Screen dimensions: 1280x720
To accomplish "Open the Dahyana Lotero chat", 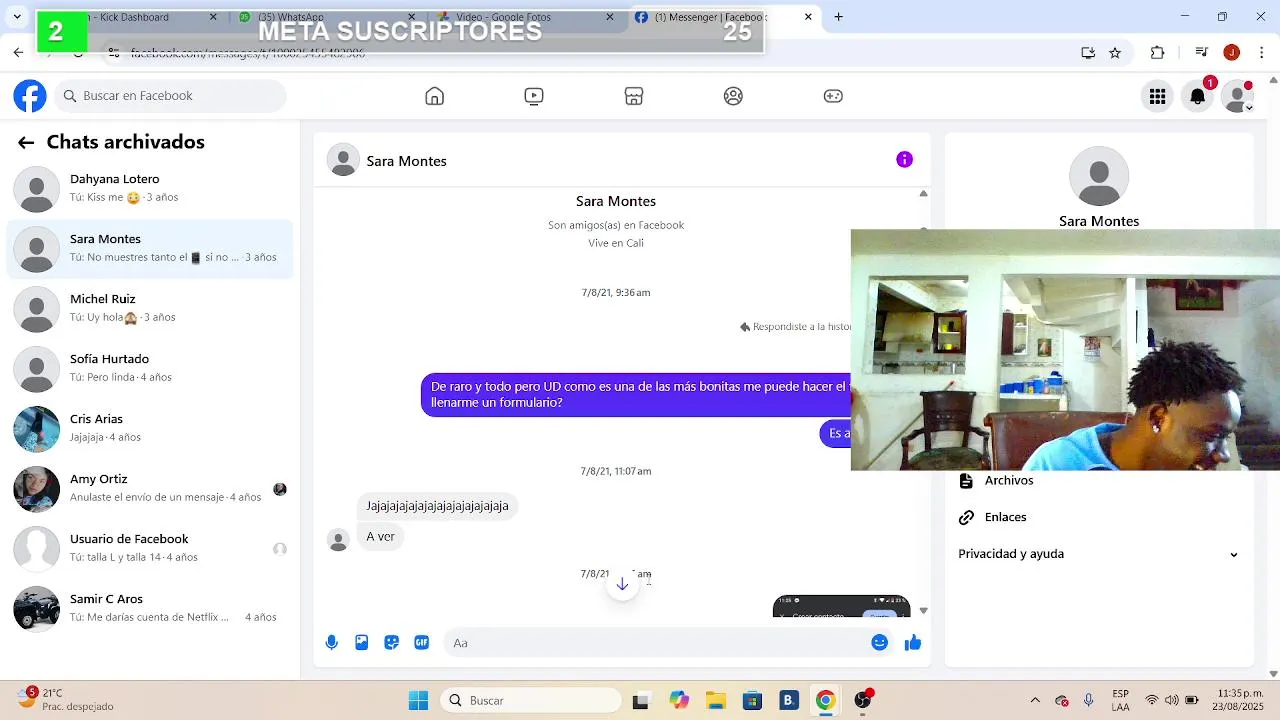I will 150,188.
